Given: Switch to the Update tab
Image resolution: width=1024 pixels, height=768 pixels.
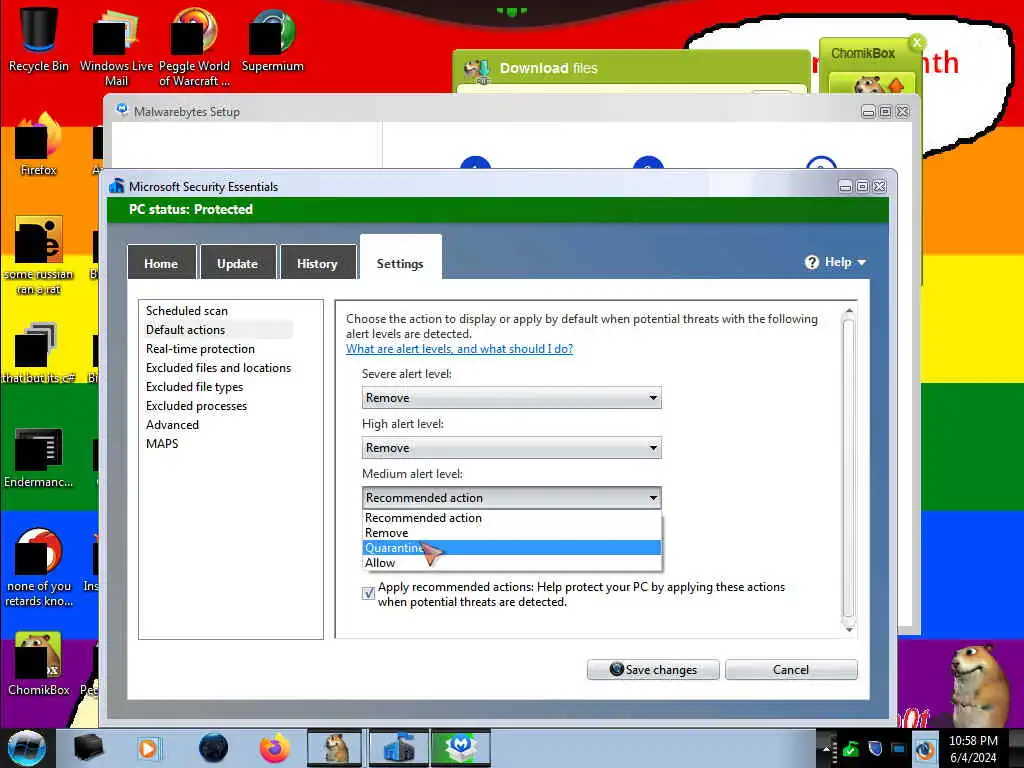Looking at the screenshot, I should tap(238, 263).
